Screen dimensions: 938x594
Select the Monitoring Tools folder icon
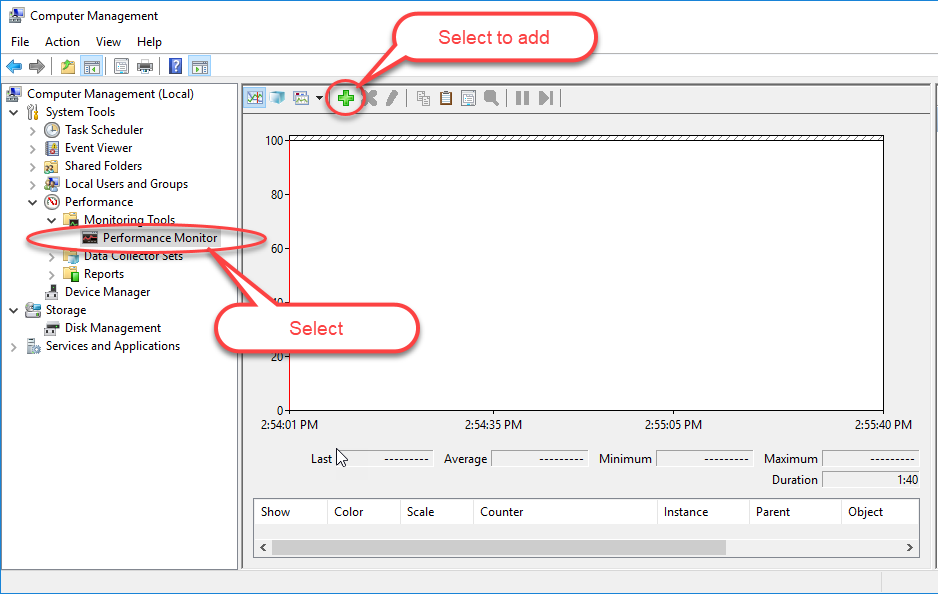[x=71, y=220]
